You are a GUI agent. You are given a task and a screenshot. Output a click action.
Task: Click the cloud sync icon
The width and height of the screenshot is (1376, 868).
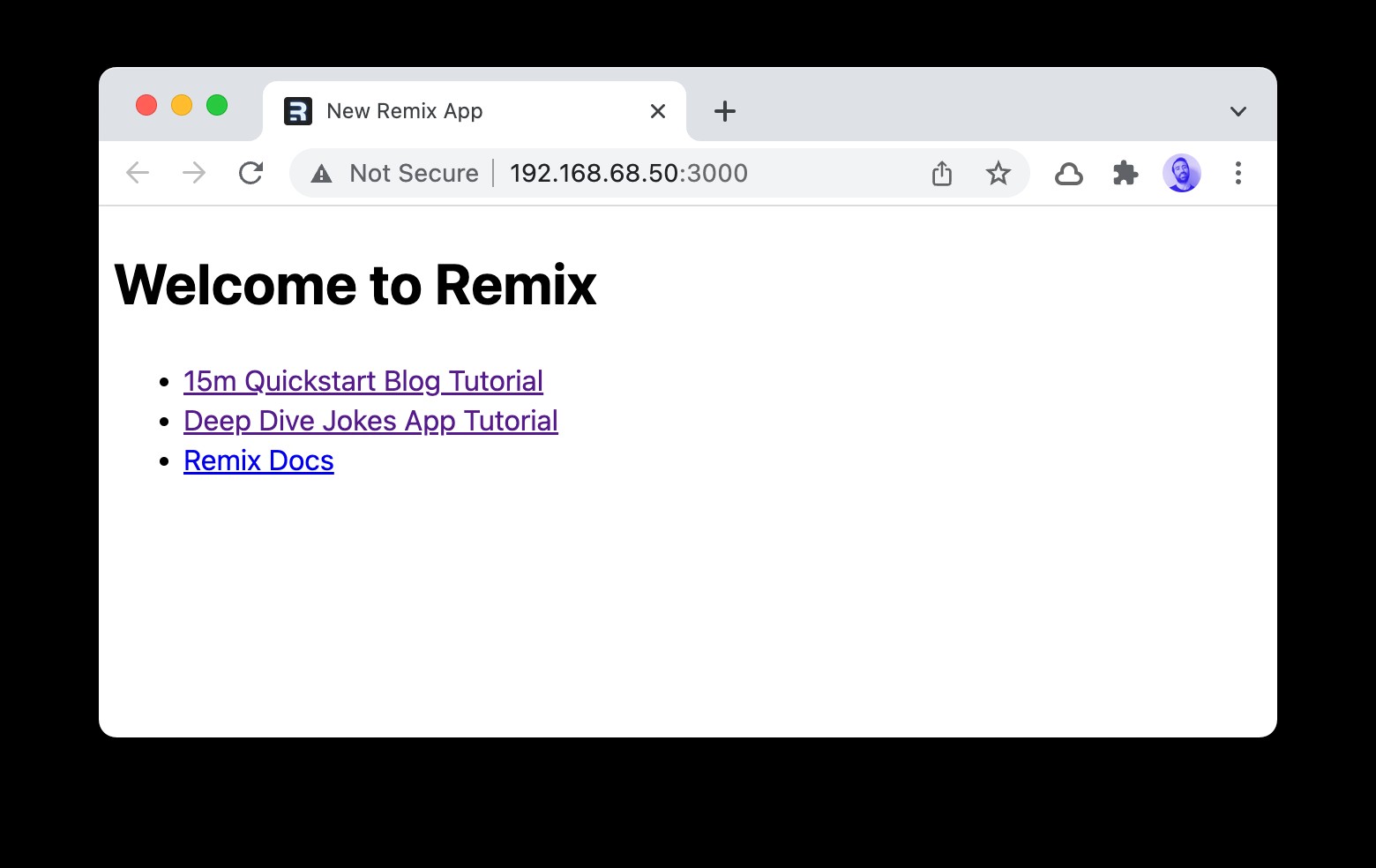pos(1069,173)
